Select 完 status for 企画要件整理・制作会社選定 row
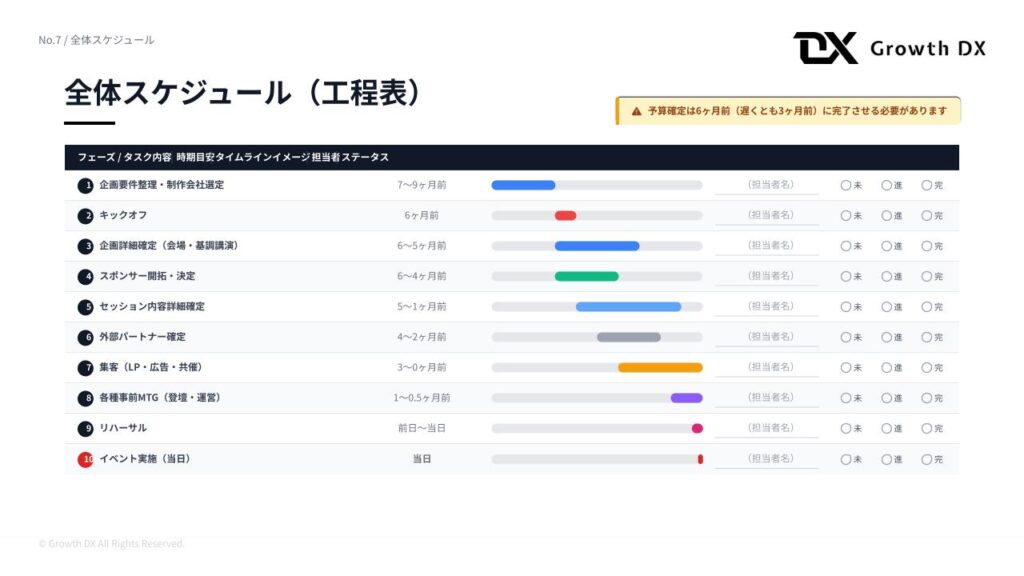Viewport: 1024px width, 576px height. (x=926, y=185)
